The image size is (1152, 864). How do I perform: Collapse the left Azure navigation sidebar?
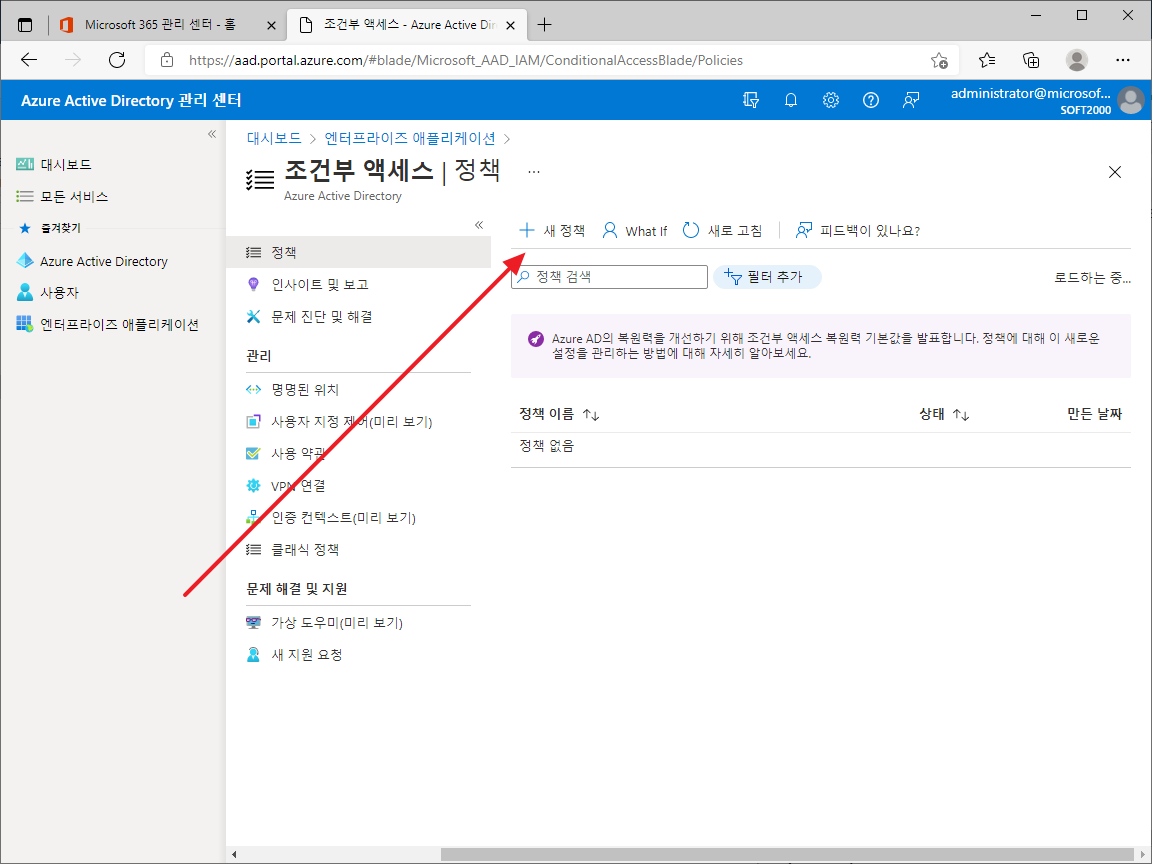coord(212,134)
